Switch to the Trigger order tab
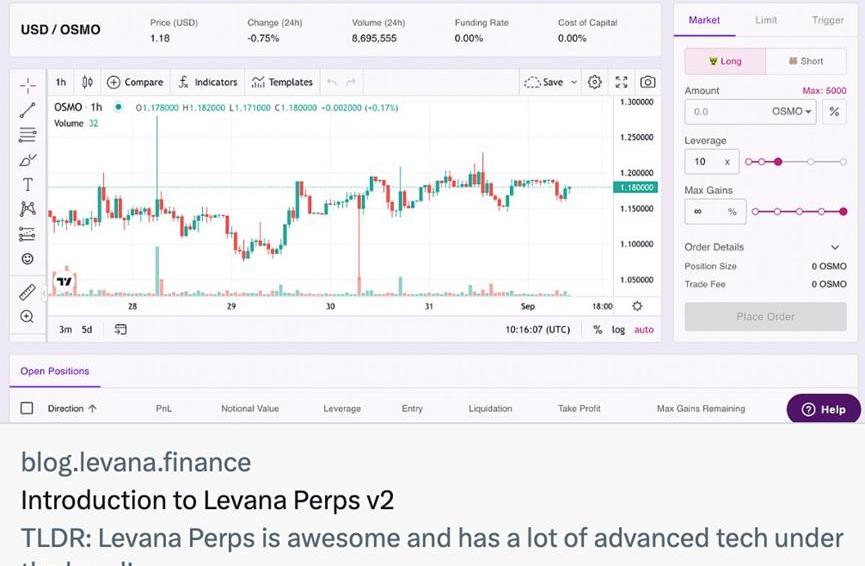The image size is (865, 566). point(827,20)
